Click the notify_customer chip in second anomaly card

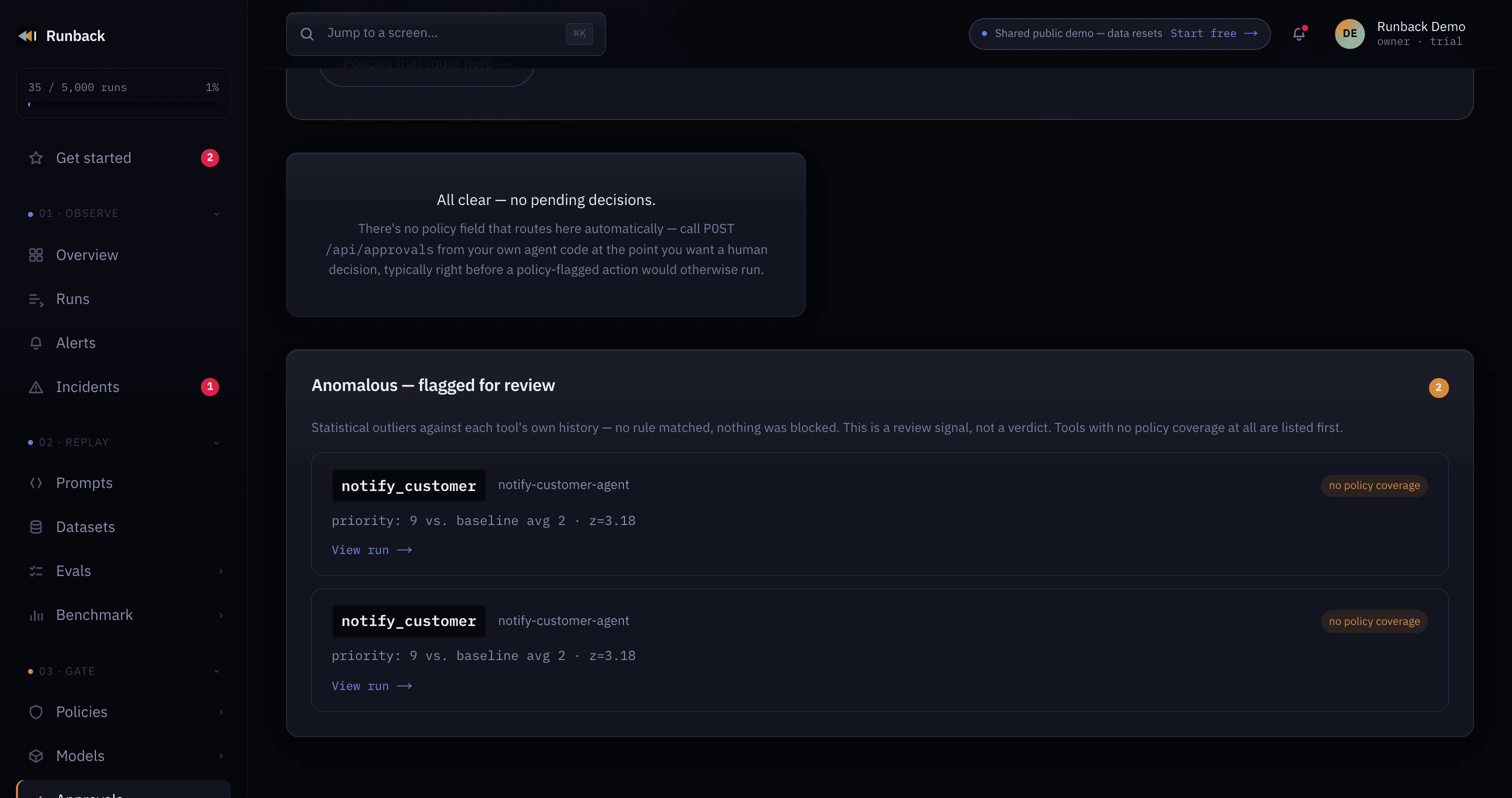coord(408,621)
